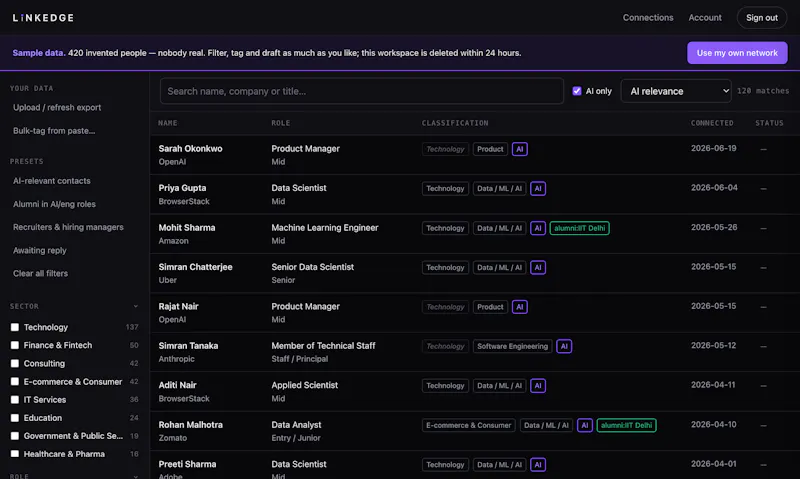Click the AI tag on Rohan Malhotra's row
The width and height of the screenshot is (800, 479).
585,425
